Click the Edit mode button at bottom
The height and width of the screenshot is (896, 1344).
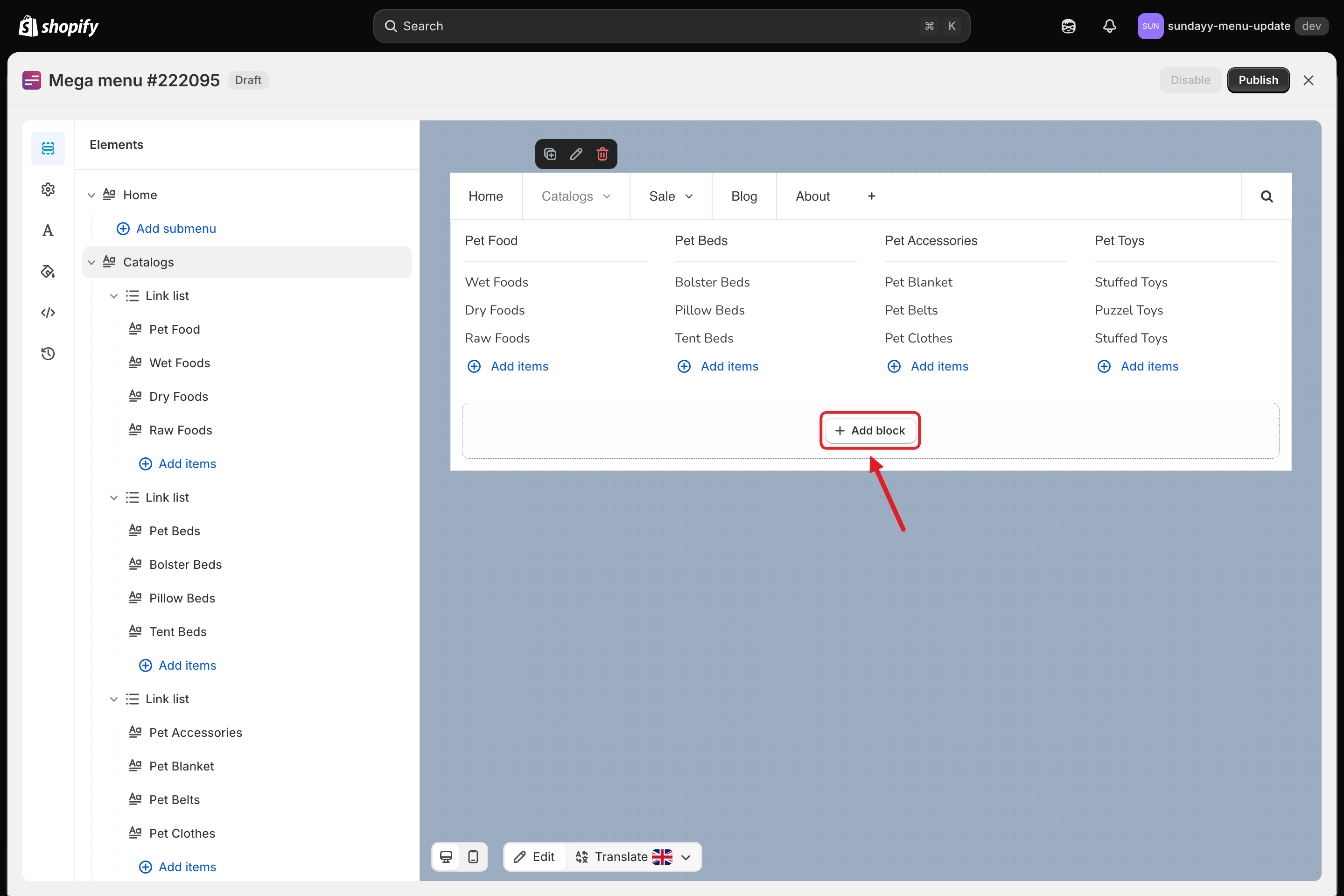coord(534,857)
